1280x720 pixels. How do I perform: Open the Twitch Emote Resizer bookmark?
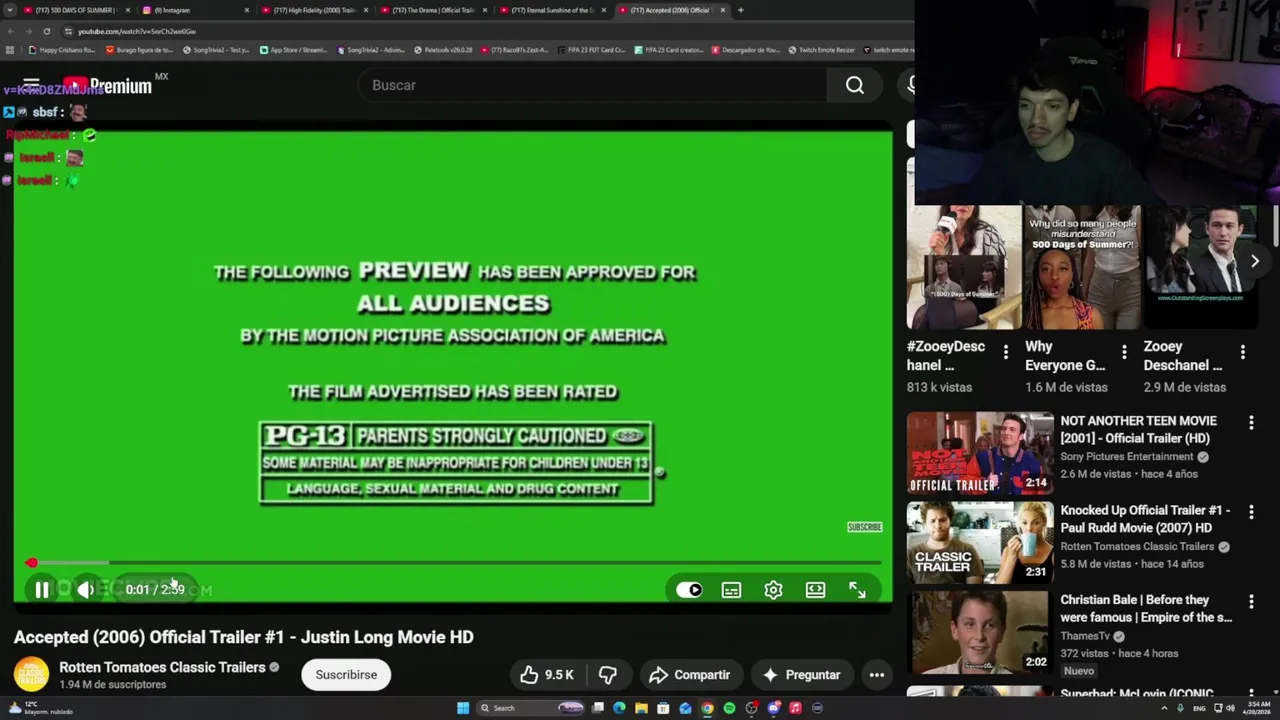(x=821, y=50)
